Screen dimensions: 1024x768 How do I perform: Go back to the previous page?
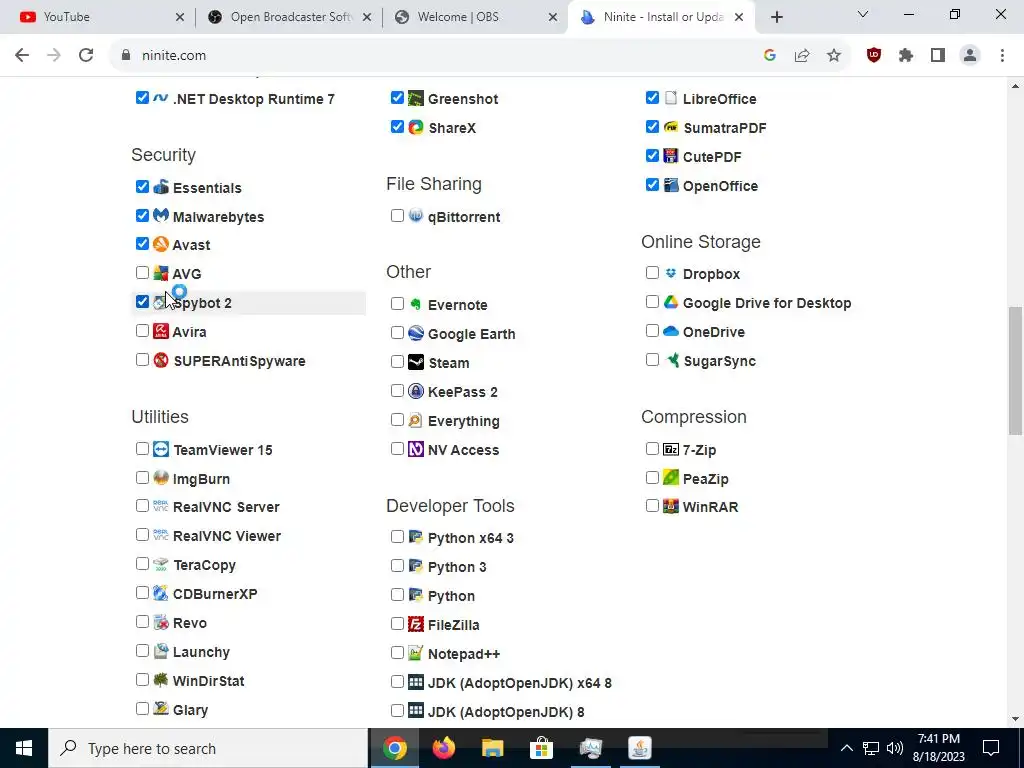point(22,56)
